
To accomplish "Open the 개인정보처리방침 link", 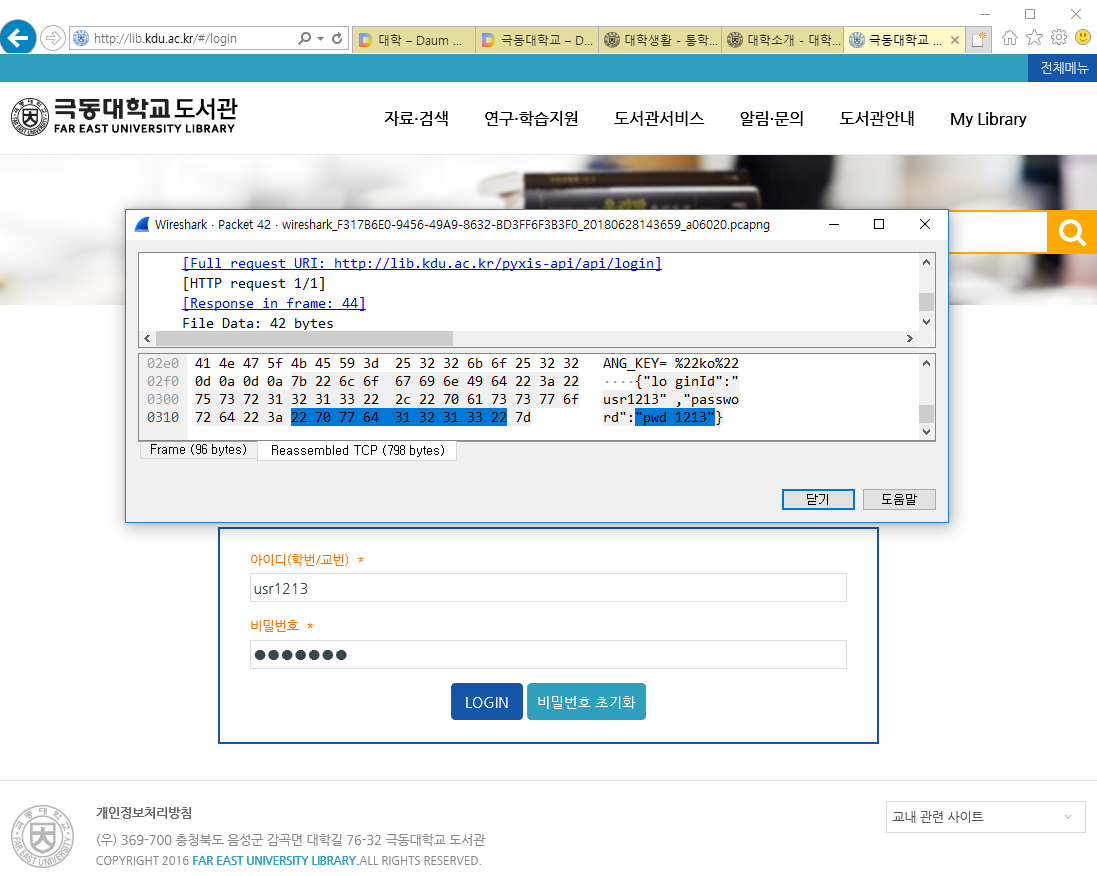I will tap(144, 813).
